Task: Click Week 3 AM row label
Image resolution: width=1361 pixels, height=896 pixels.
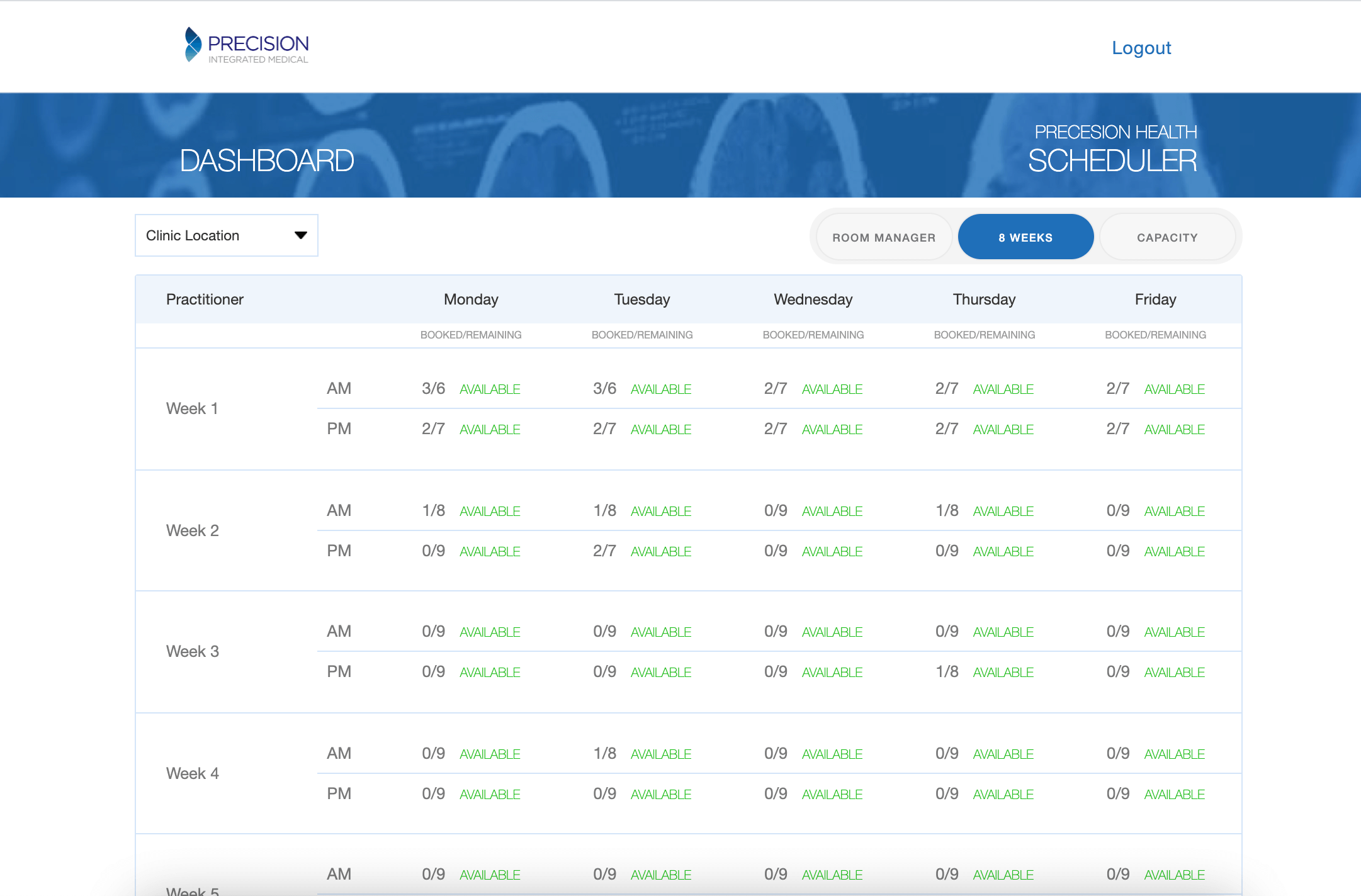Action: [339, 631]
